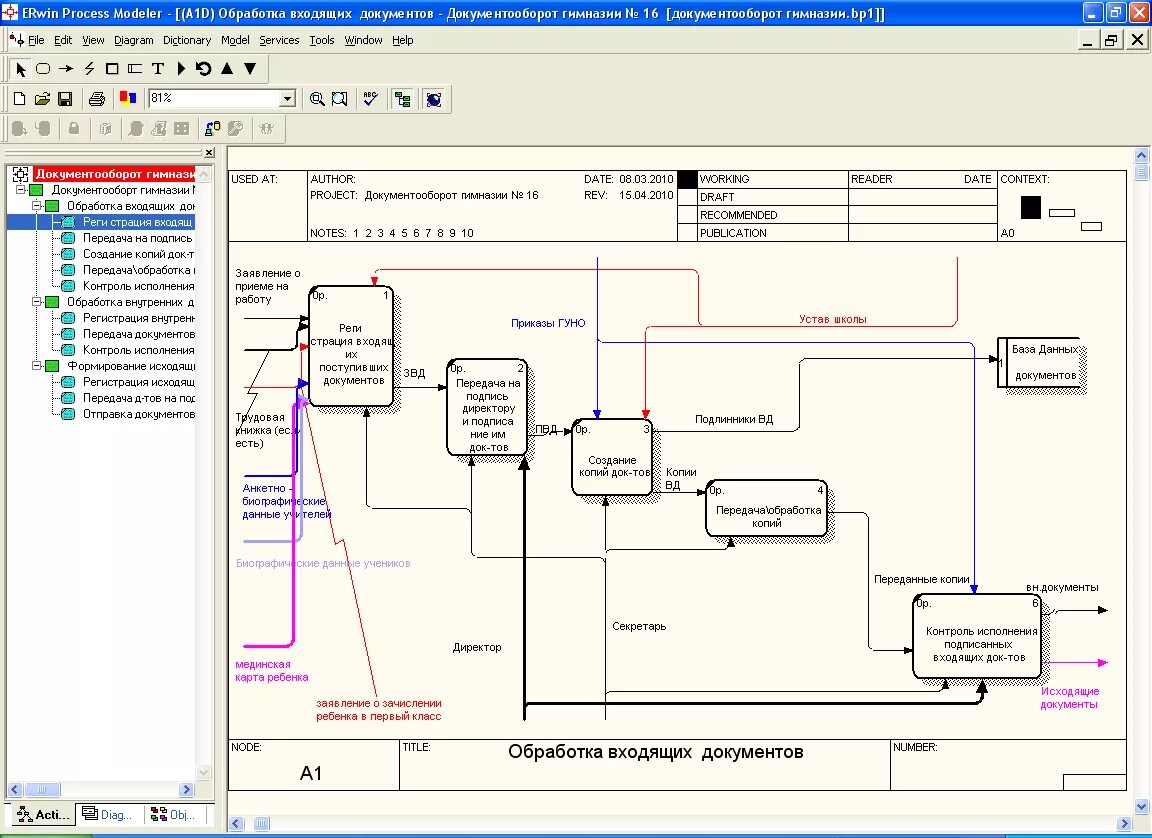Click the go-to-parent-diagram triangle button

pyautogui.click(x=229, y=69)
